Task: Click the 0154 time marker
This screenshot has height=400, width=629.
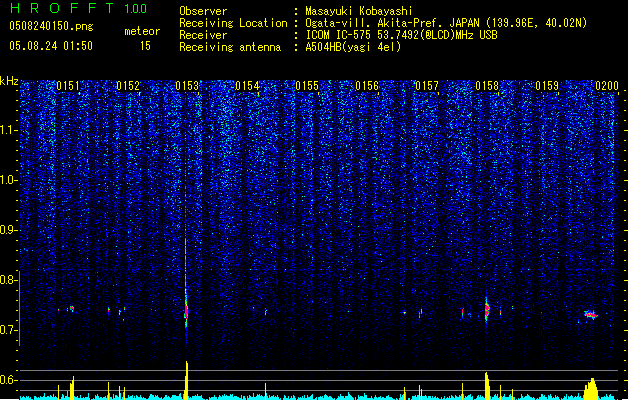Action: click(248, 85)
